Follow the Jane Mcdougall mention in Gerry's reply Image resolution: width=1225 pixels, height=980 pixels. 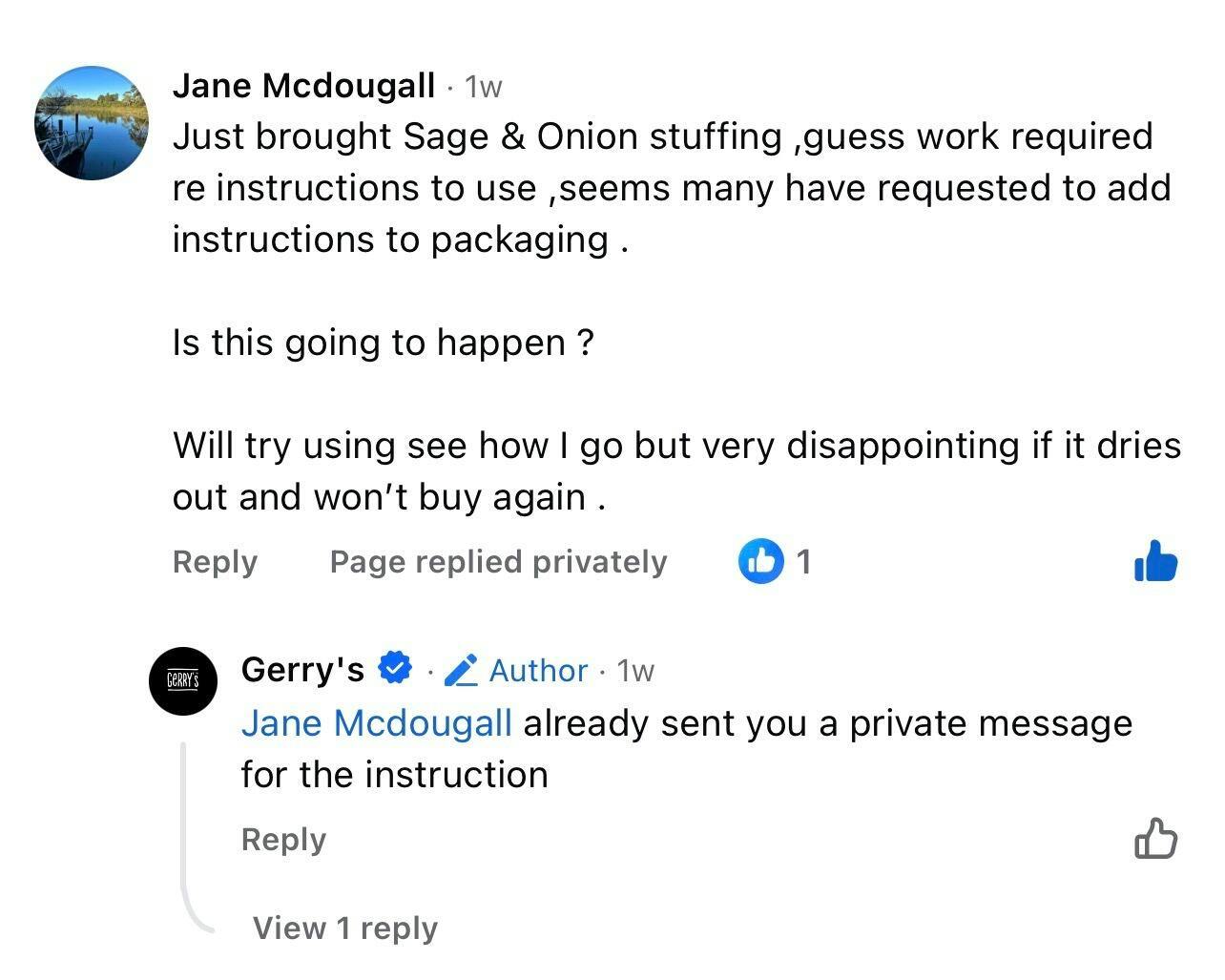[376, 723]
